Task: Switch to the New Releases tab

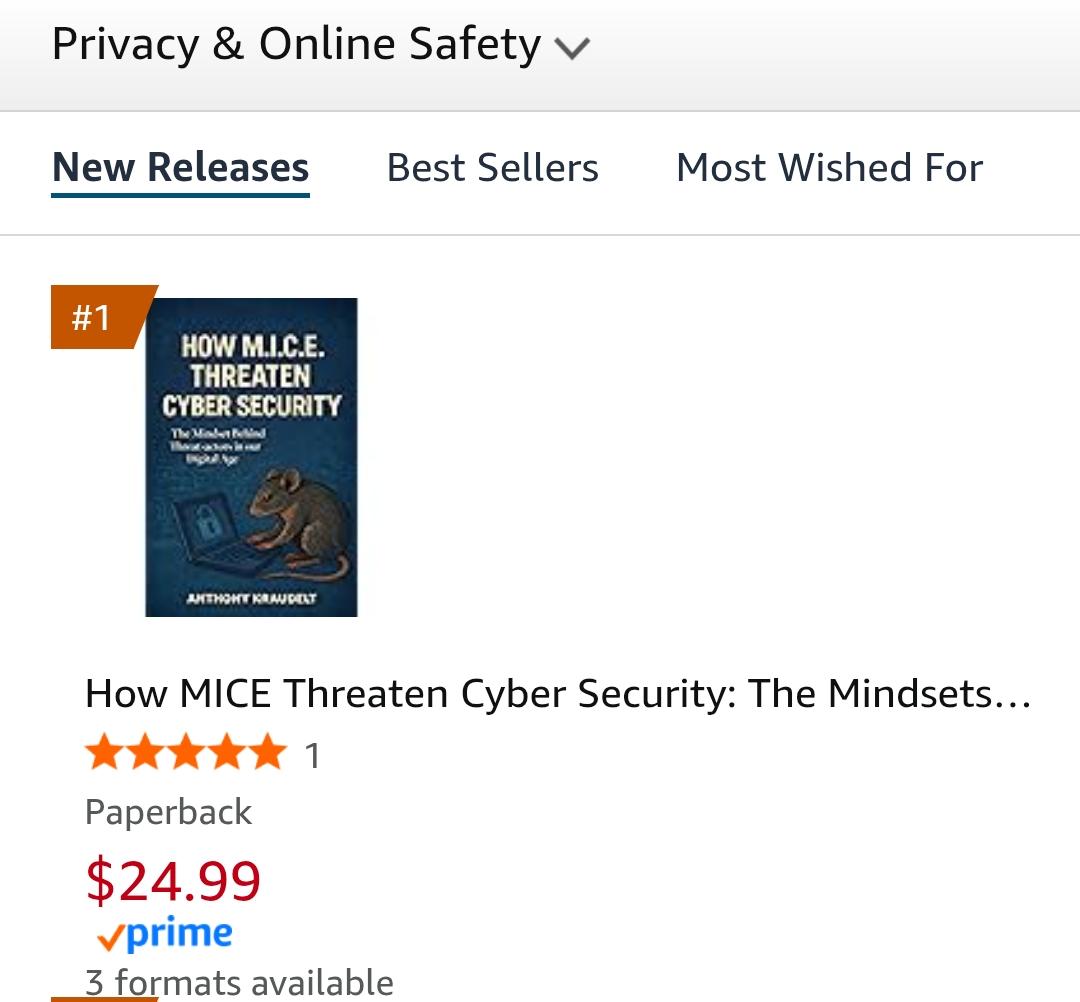Action: point(181,168)
